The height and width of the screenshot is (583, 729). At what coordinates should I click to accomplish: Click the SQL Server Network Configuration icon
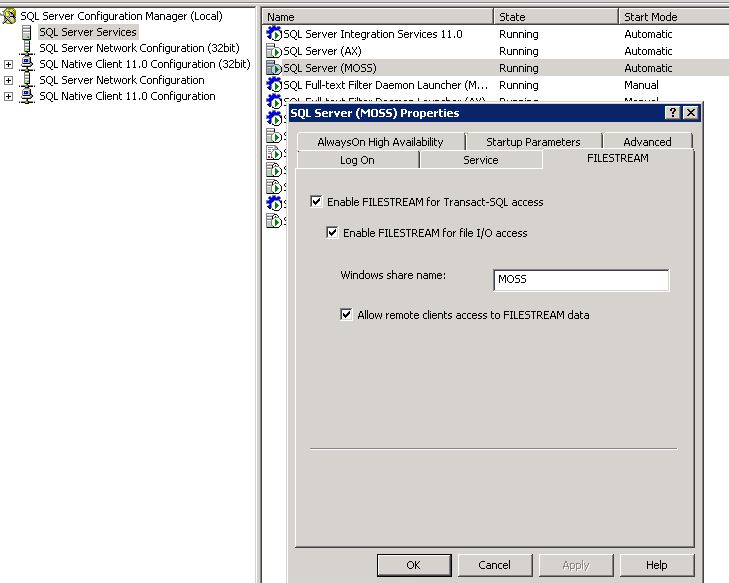(27, 80)
